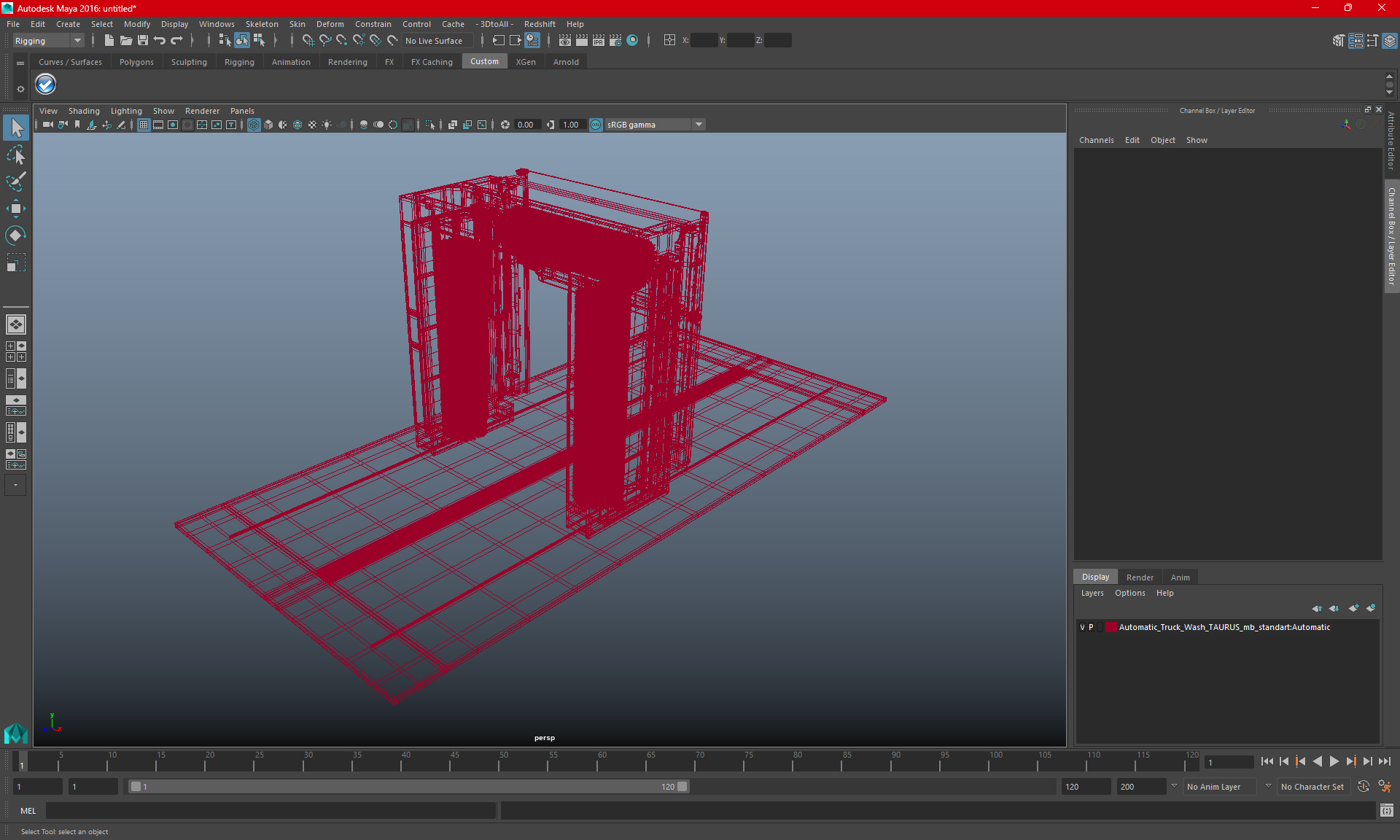Viewport: 1400px width, 840px height.
Task: Choose the Move tool
Action: pyautogui.click(x=16, y=209)
